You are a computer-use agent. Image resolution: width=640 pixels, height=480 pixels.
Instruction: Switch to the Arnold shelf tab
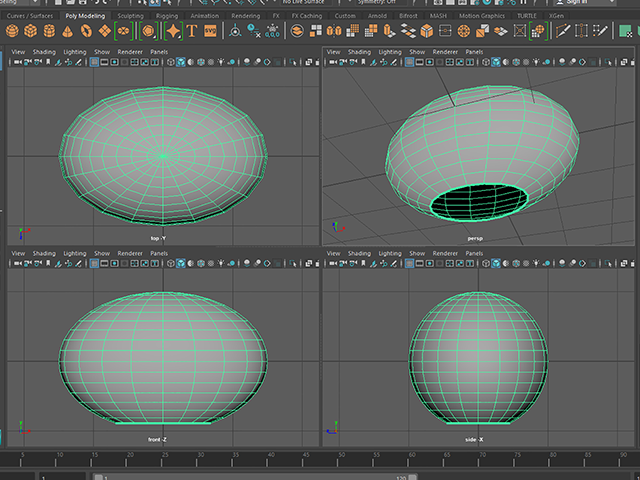(377, 16)
